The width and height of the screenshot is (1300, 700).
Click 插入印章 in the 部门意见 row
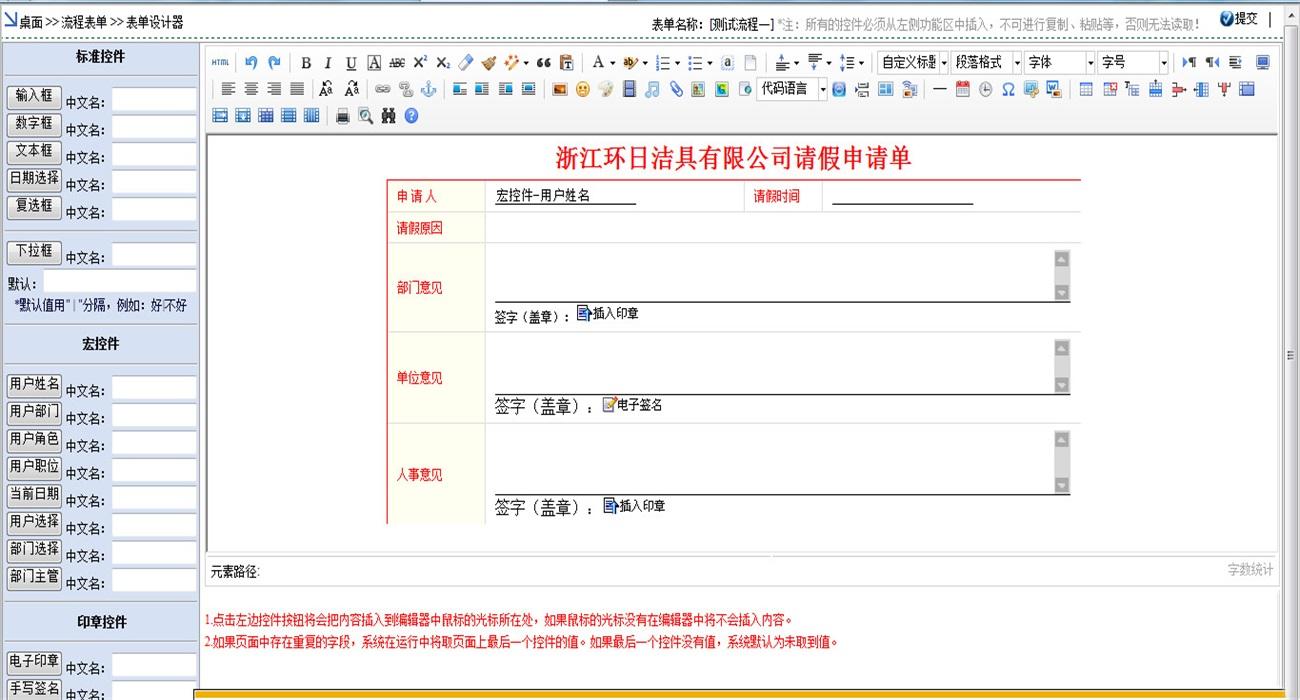[608, 314]
